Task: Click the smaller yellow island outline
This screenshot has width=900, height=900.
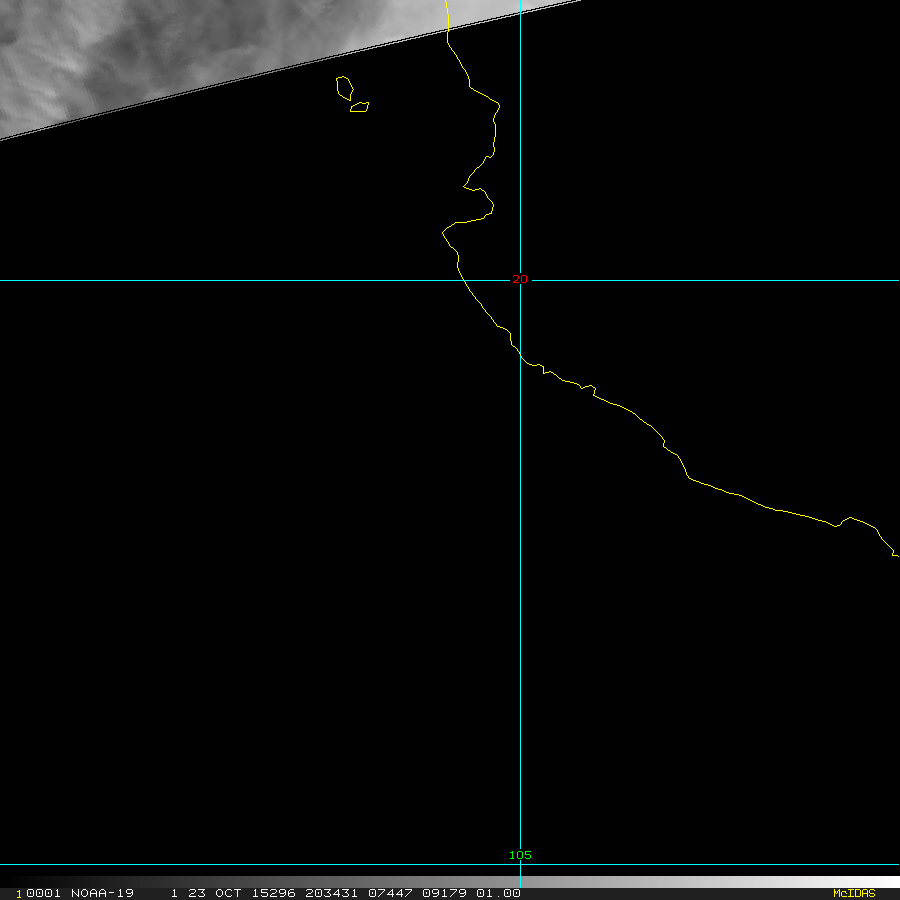Action: click(x=360, y=106)
